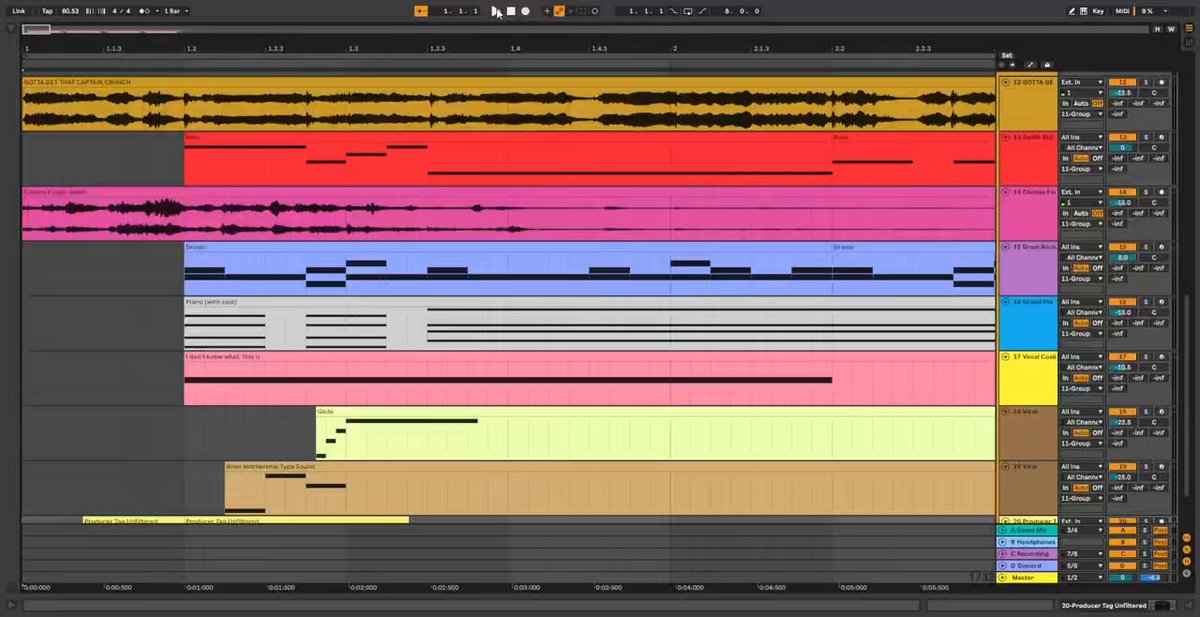The width and height of the screenshot is (1200, 617).
Task: Select the Master track header
Action: (x=1028, y=577)
